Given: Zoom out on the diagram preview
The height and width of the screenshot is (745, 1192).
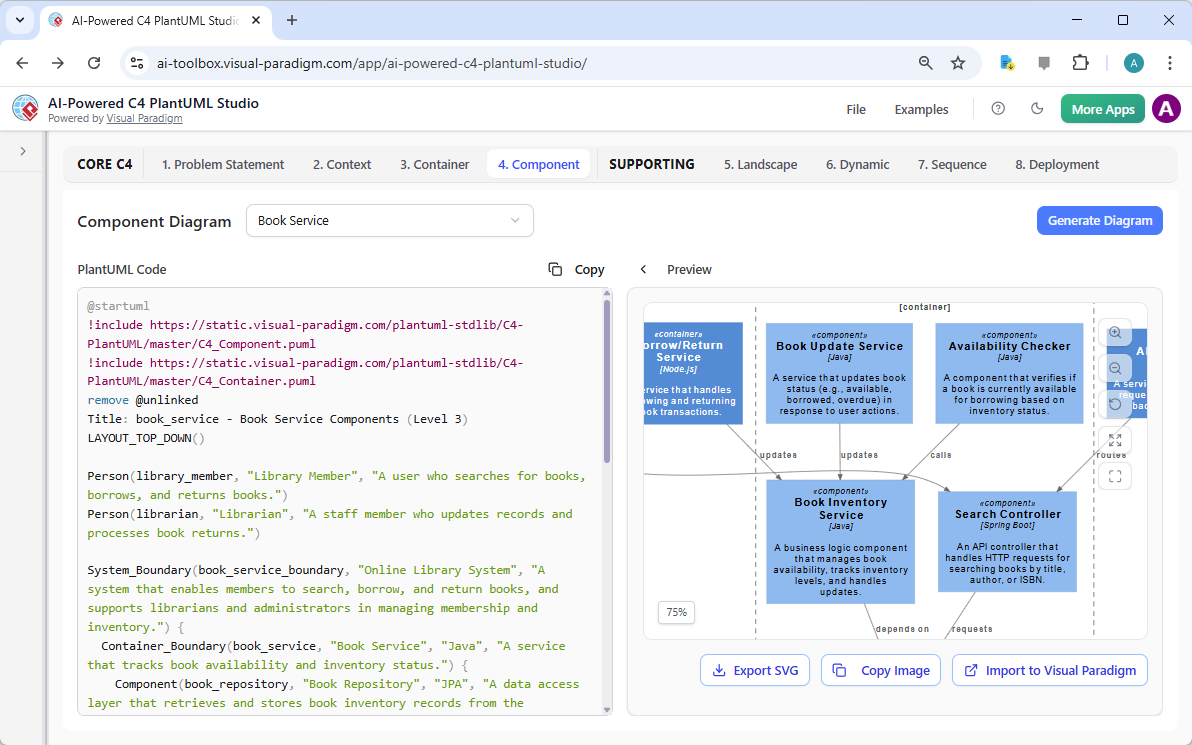Looking at the screenshot, I should point(1116,368).
